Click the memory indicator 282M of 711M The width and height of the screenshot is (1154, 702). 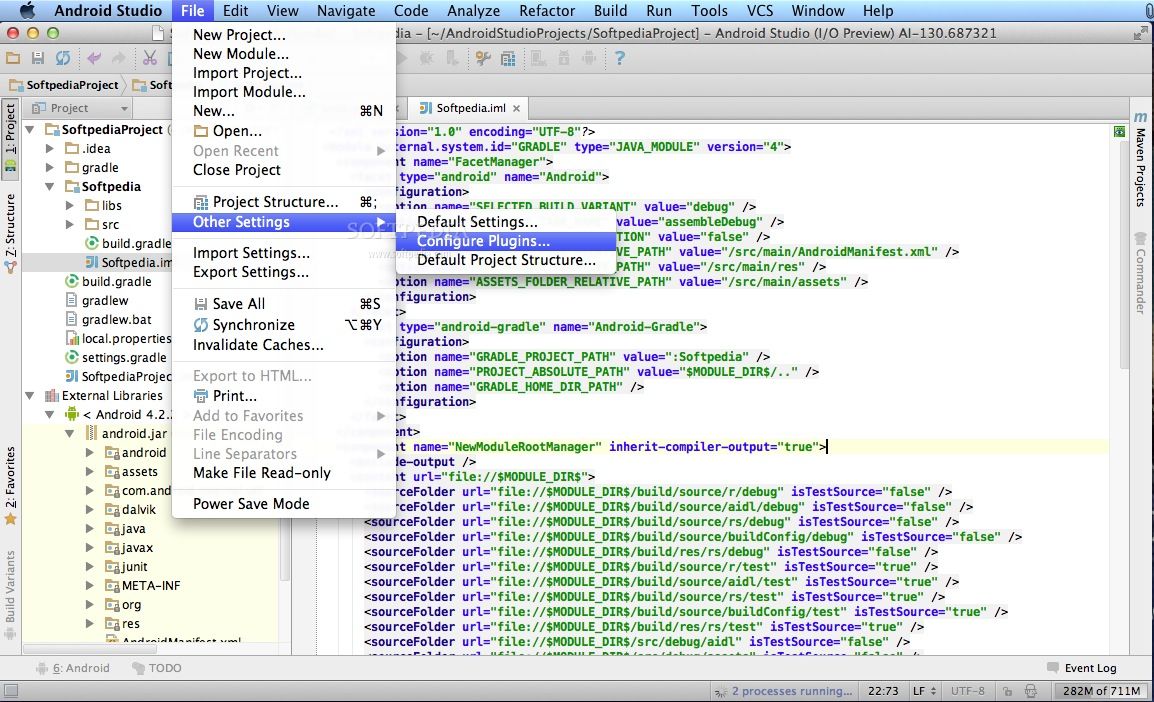(x=1102, y=691)
